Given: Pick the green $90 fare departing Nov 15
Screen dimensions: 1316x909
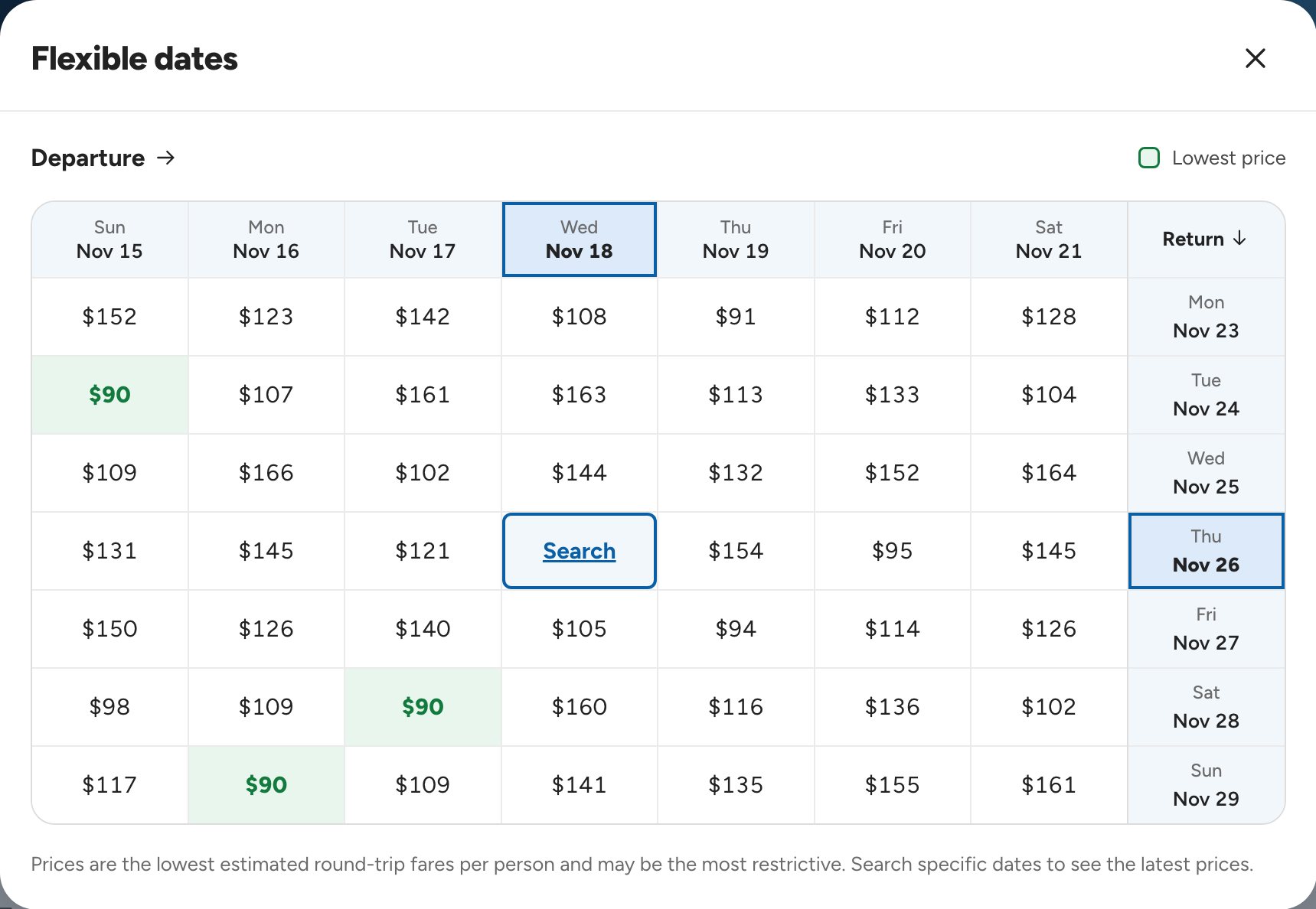Looking at the screenshot, I should pyautogui.click(x=109, y=395).
